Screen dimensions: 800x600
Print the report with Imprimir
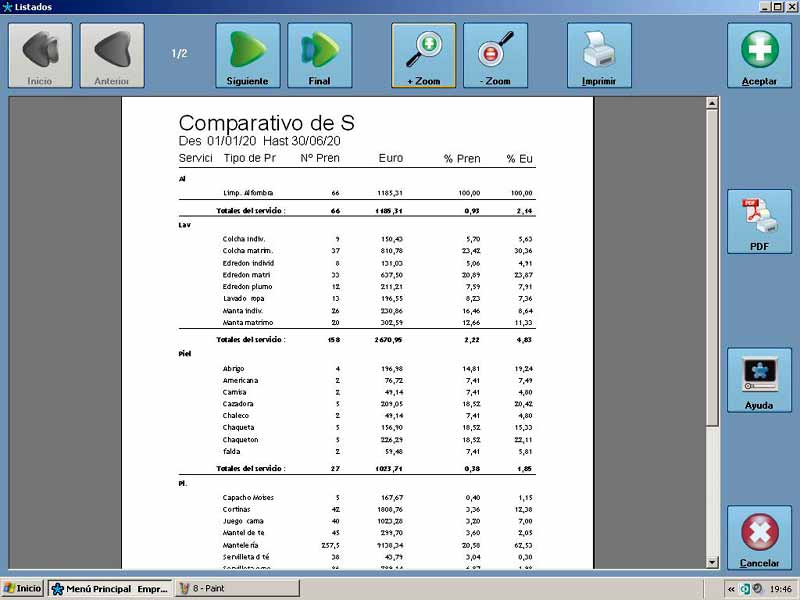599,55
